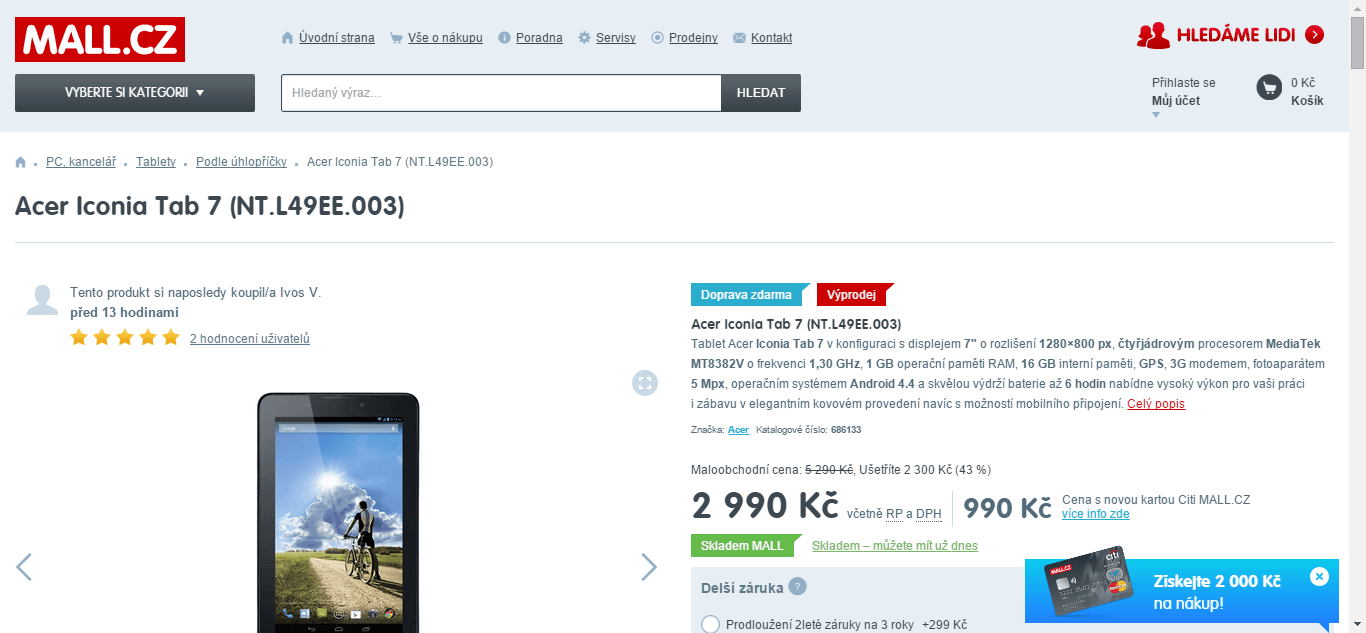Open Servisy menu link

(x=616, y=38)
